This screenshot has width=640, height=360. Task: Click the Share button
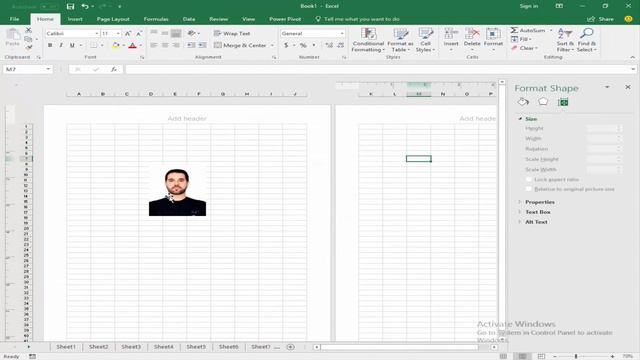[600, 19]
